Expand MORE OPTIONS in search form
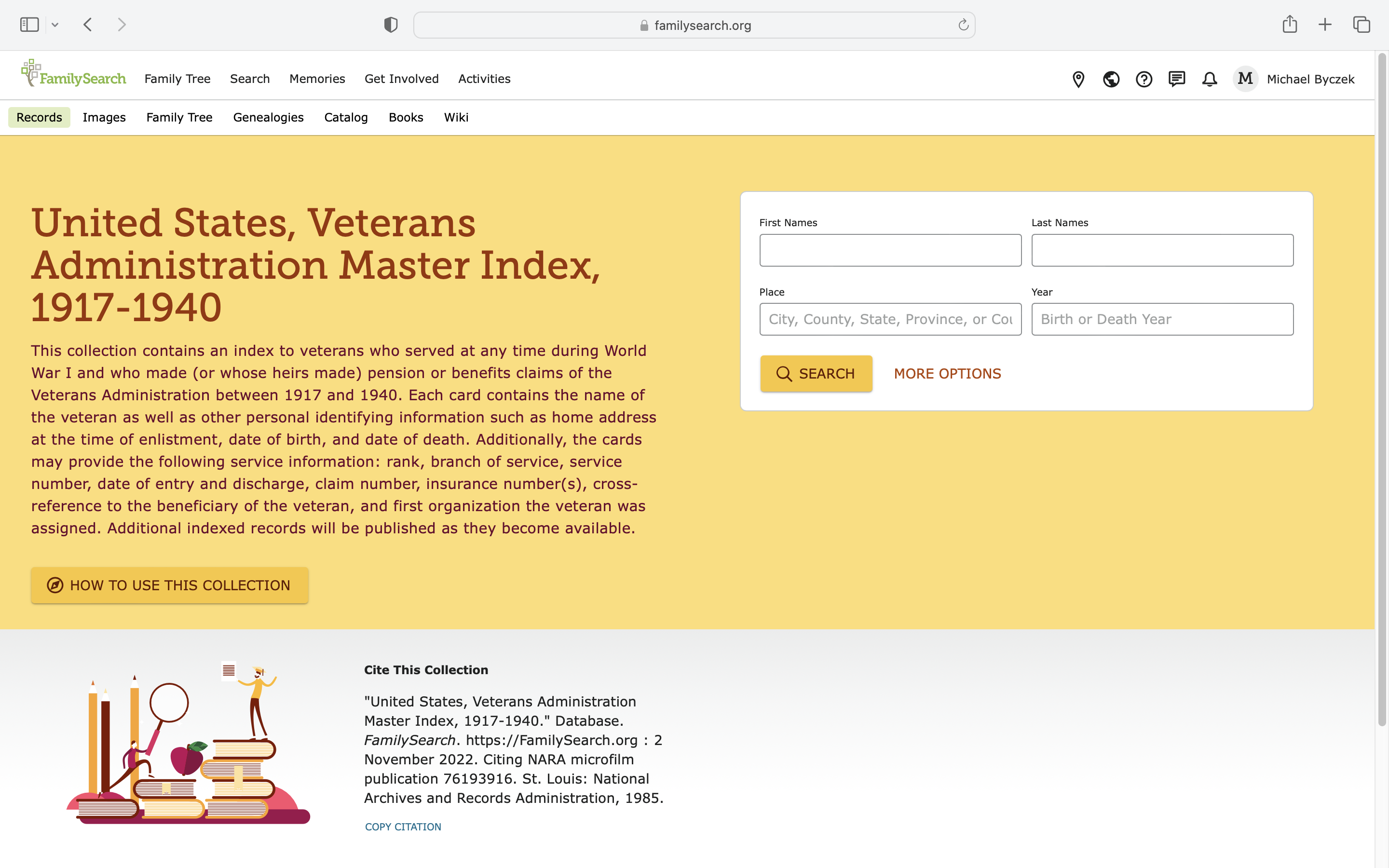1389x868 pixels. 947,374
